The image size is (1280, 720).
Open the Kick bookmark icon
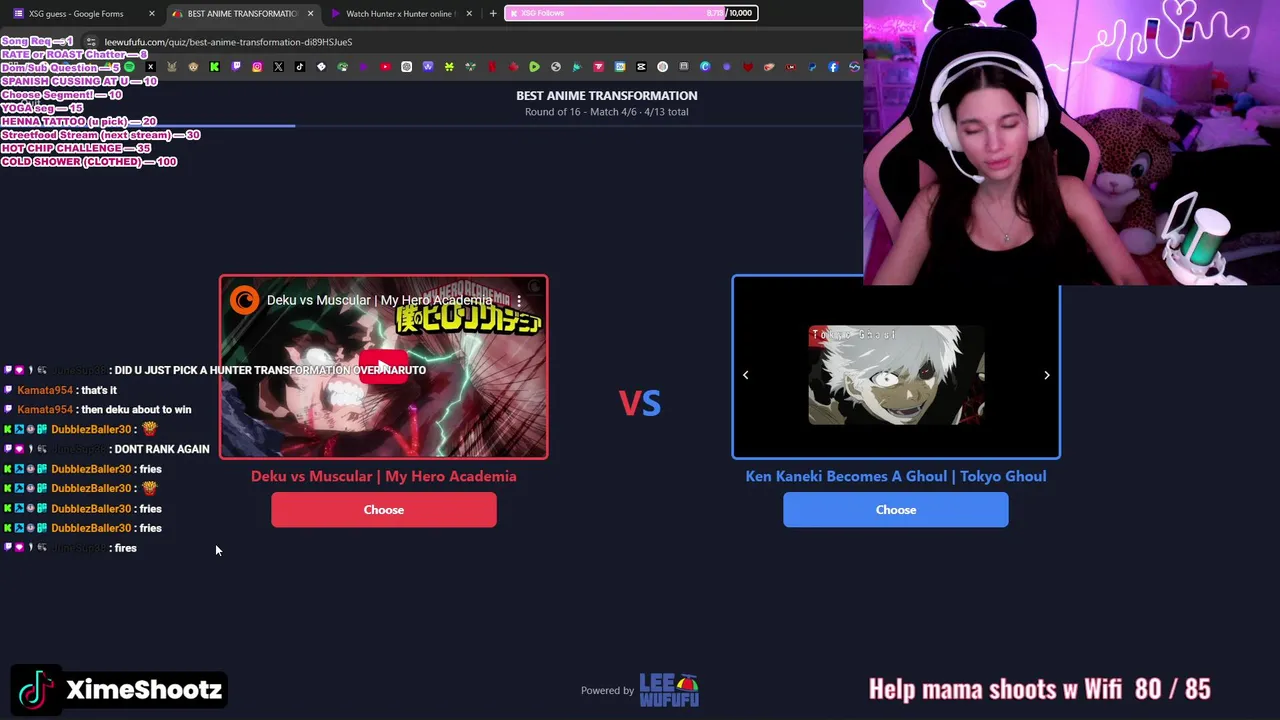pyautogui.click(x=214, y=67)
